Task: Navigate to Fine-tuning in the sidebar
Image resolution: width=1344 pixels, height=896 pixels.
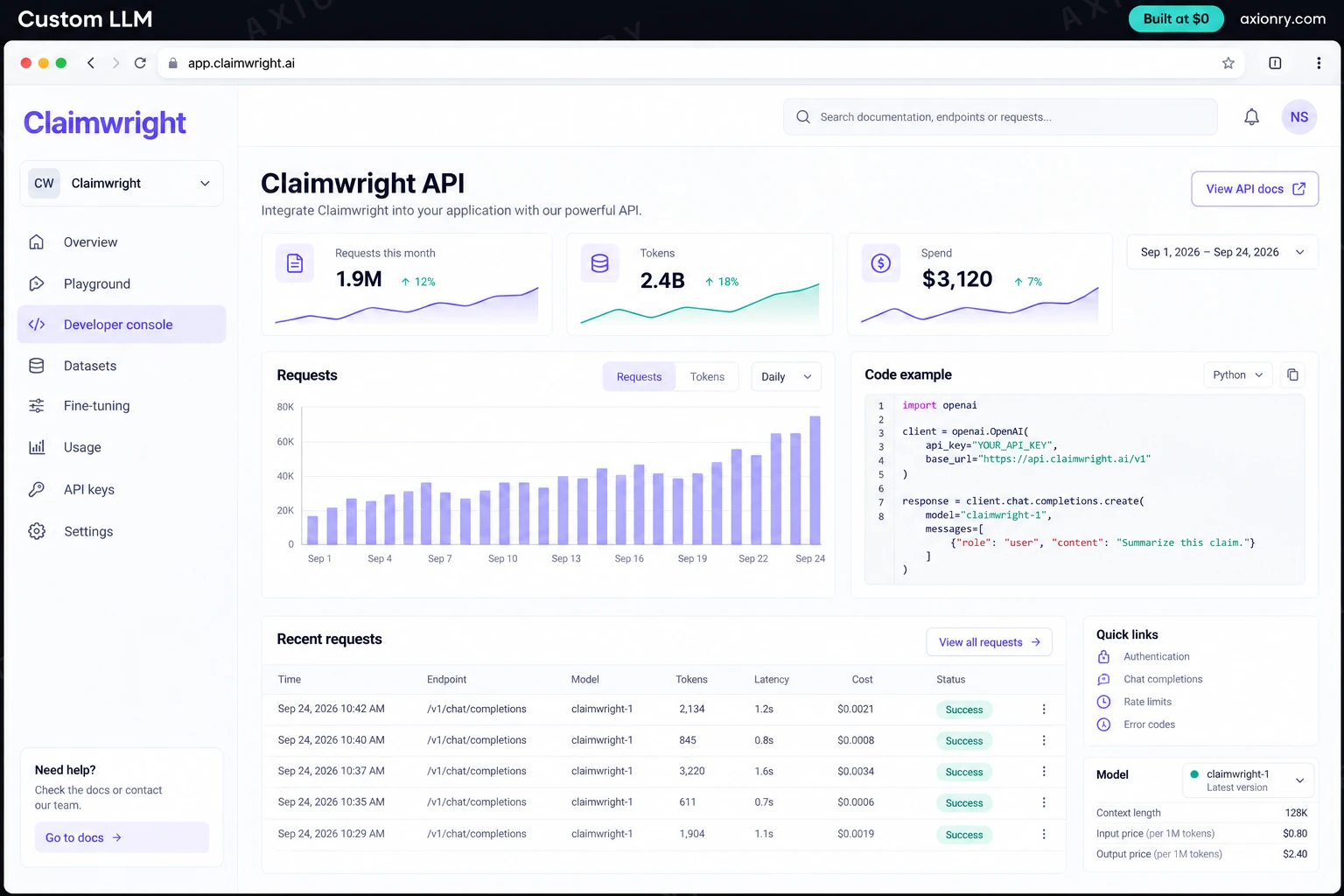Action: [122, 406]
